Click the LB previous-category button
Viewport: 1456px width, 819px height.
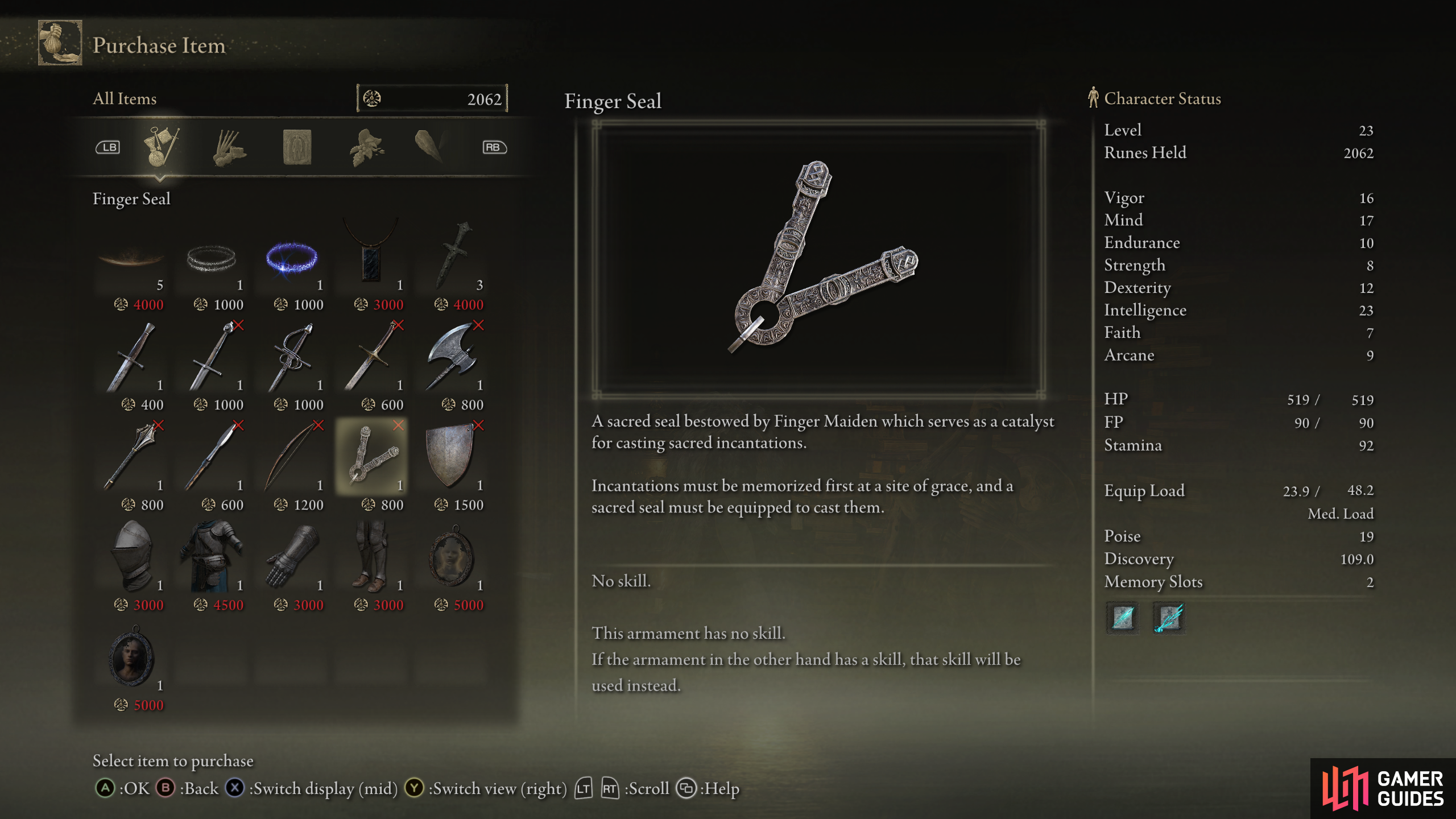click(108, 147)
